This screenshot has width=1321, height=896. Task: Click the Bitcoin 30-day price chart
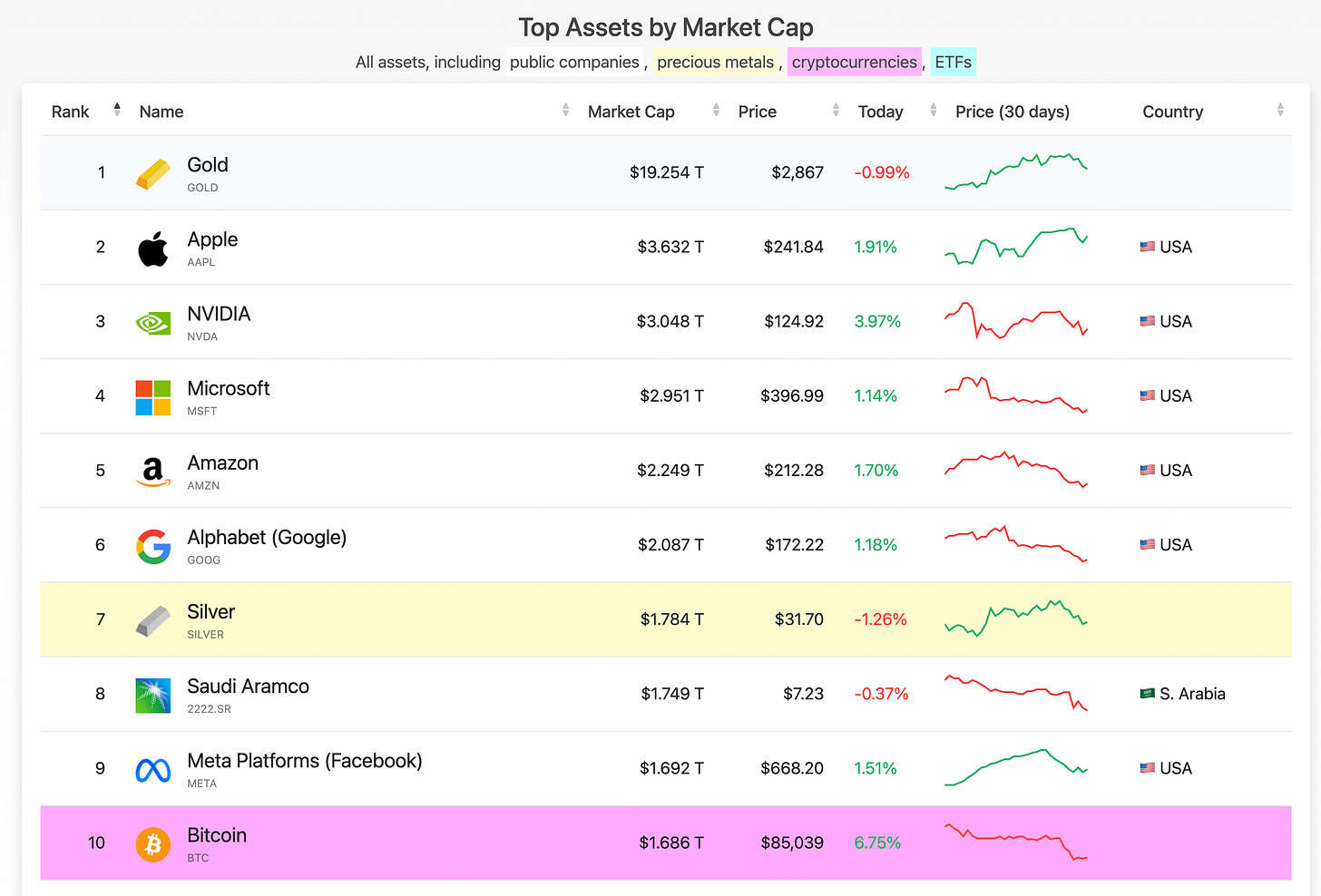(x=1016, y=842)
